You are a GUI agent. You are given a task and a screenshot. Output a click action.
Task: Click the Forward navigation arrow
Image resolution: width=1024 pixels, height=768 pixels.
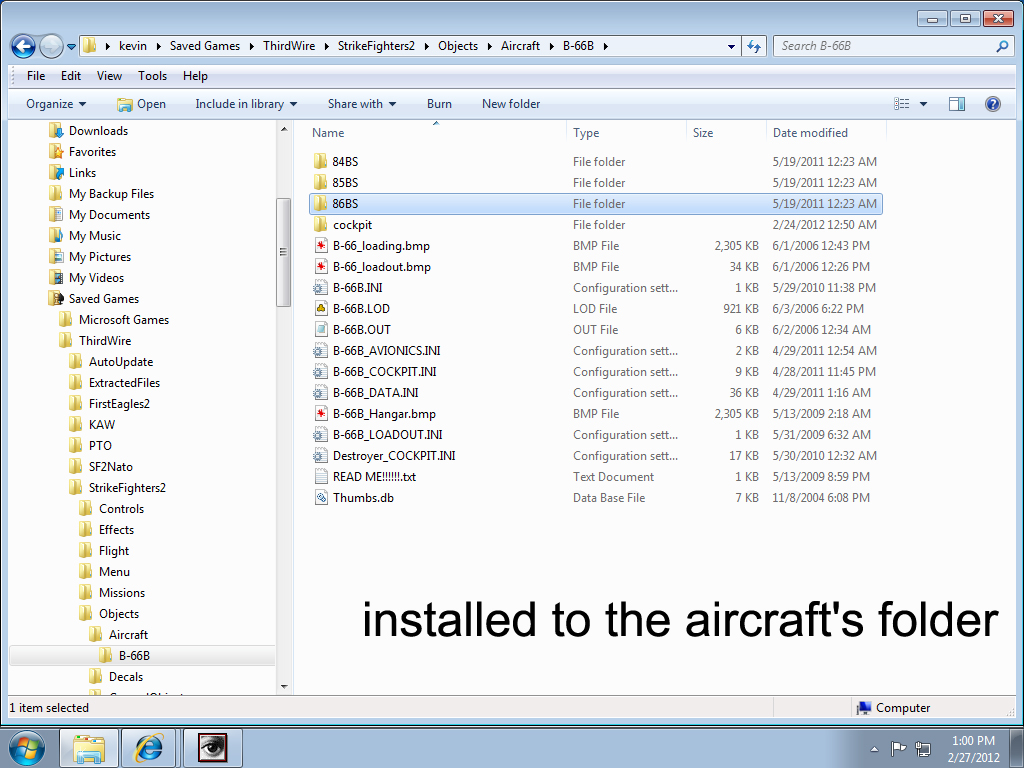pos(51,46)
